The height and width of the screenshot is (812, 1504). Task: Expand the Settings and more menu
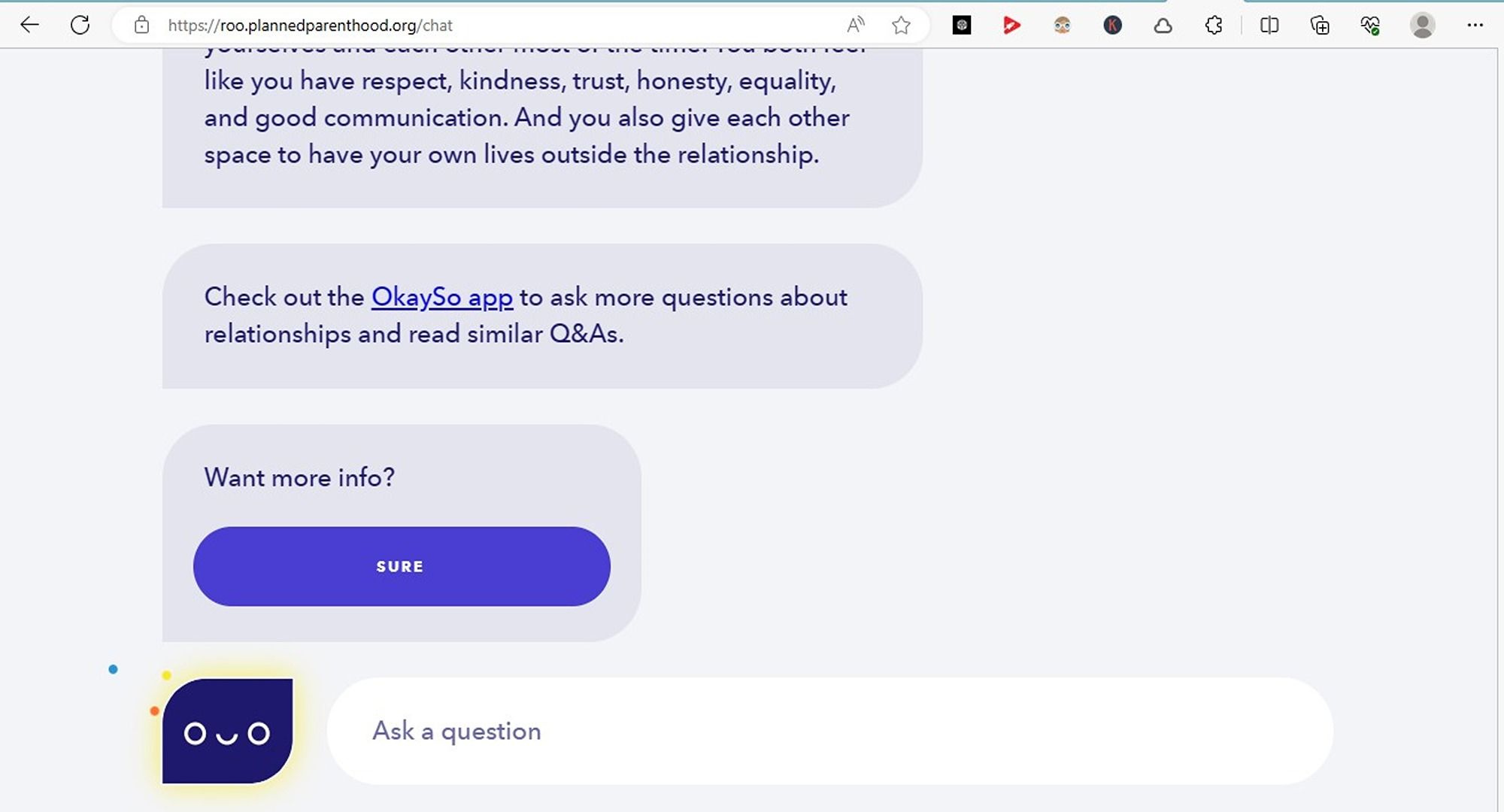pyautogui.click(x=1475, y=26)
